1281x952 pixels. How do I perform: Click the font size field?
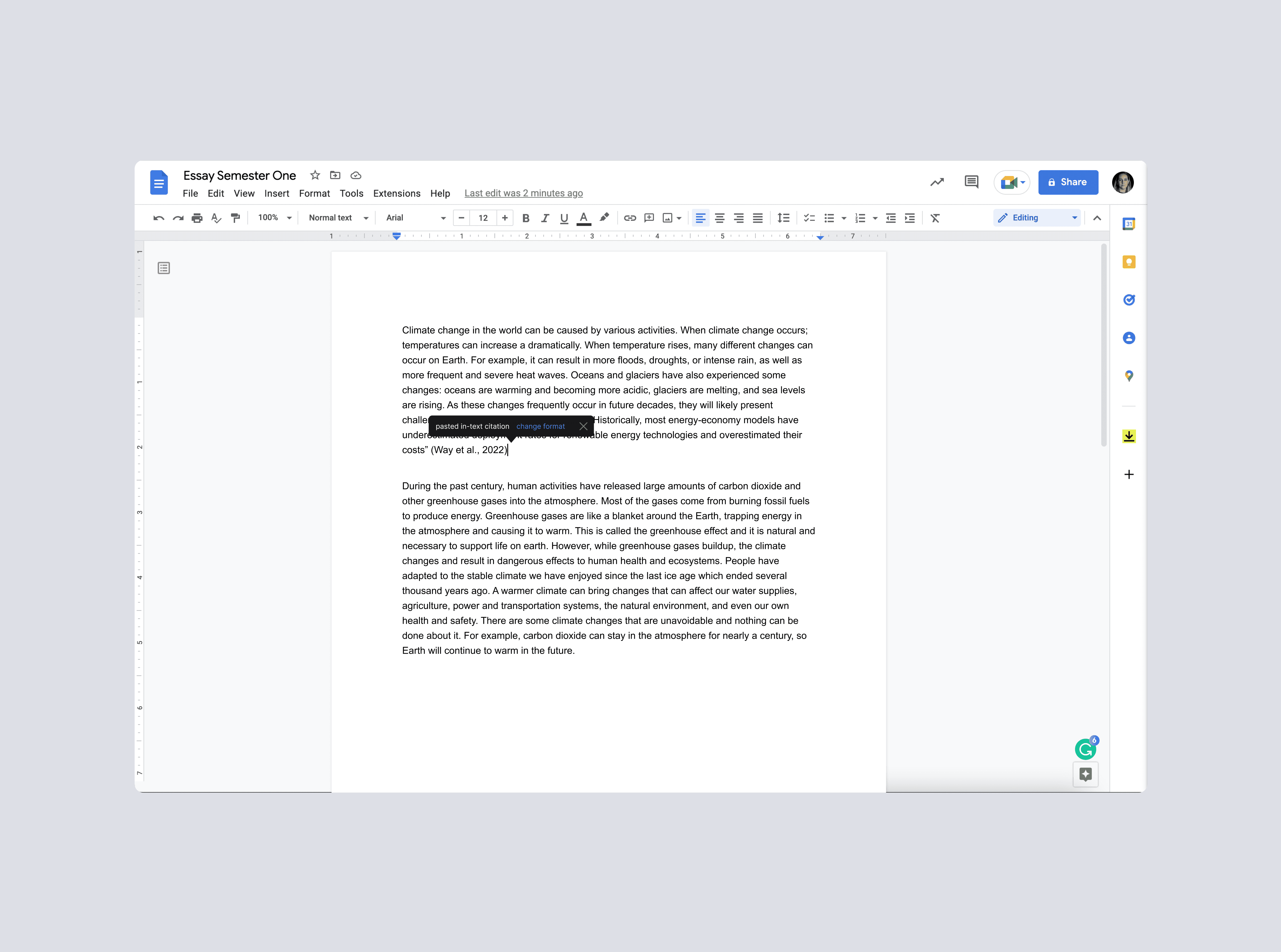tap(483, 218)
